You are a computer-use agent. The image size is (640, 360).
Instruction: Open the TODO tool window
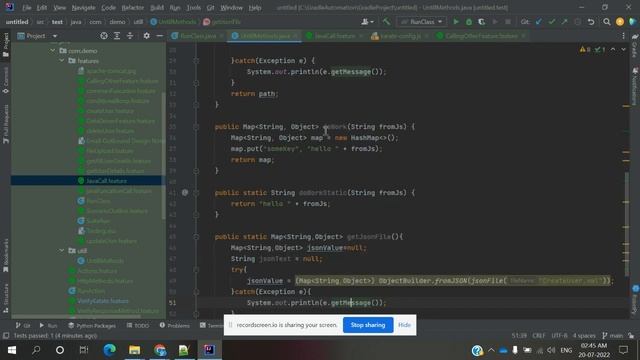tap(138, 325)
